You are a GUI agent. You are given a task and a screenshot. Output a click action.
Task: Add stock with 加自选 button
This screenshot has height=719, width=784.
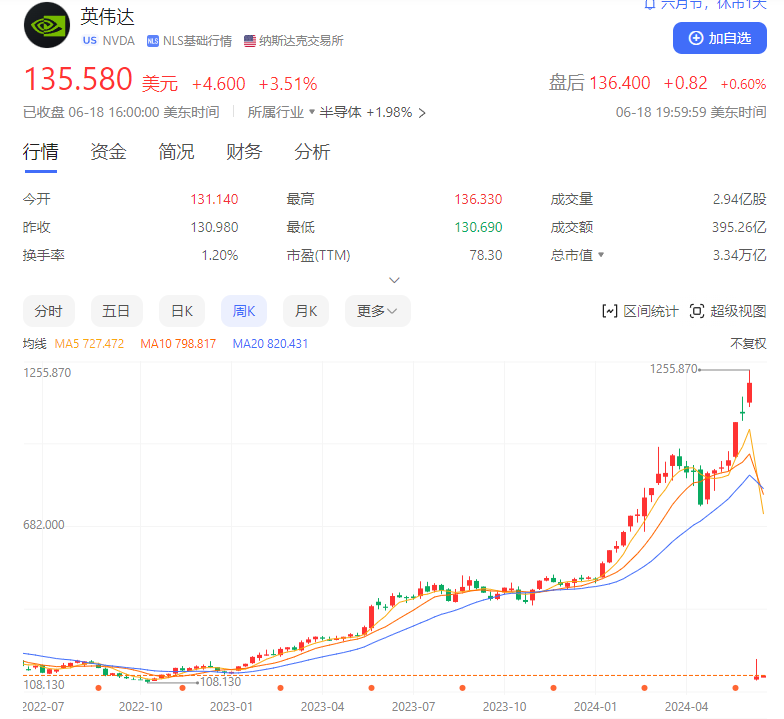tap(720, 38)
